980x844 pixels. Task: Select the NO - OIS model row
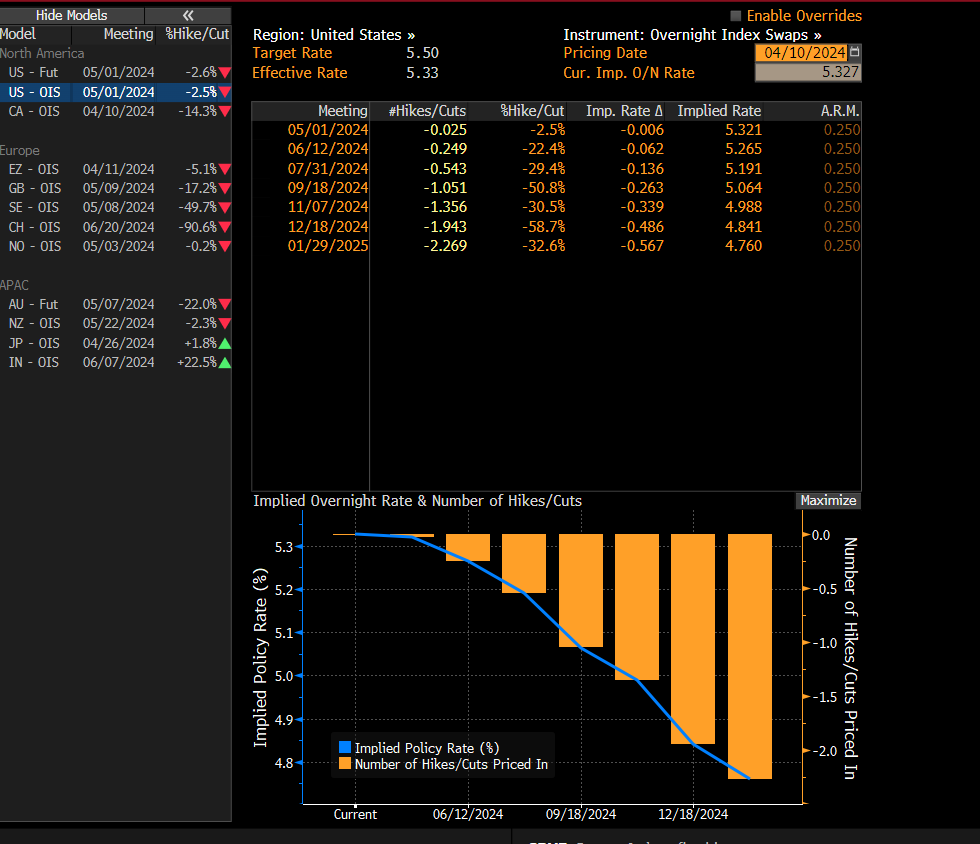[116, 246]
